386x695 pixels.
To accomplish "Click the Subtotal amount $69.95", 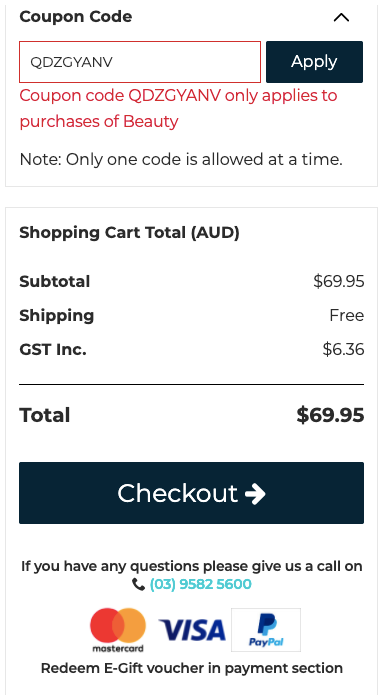I will click(339, 281).
